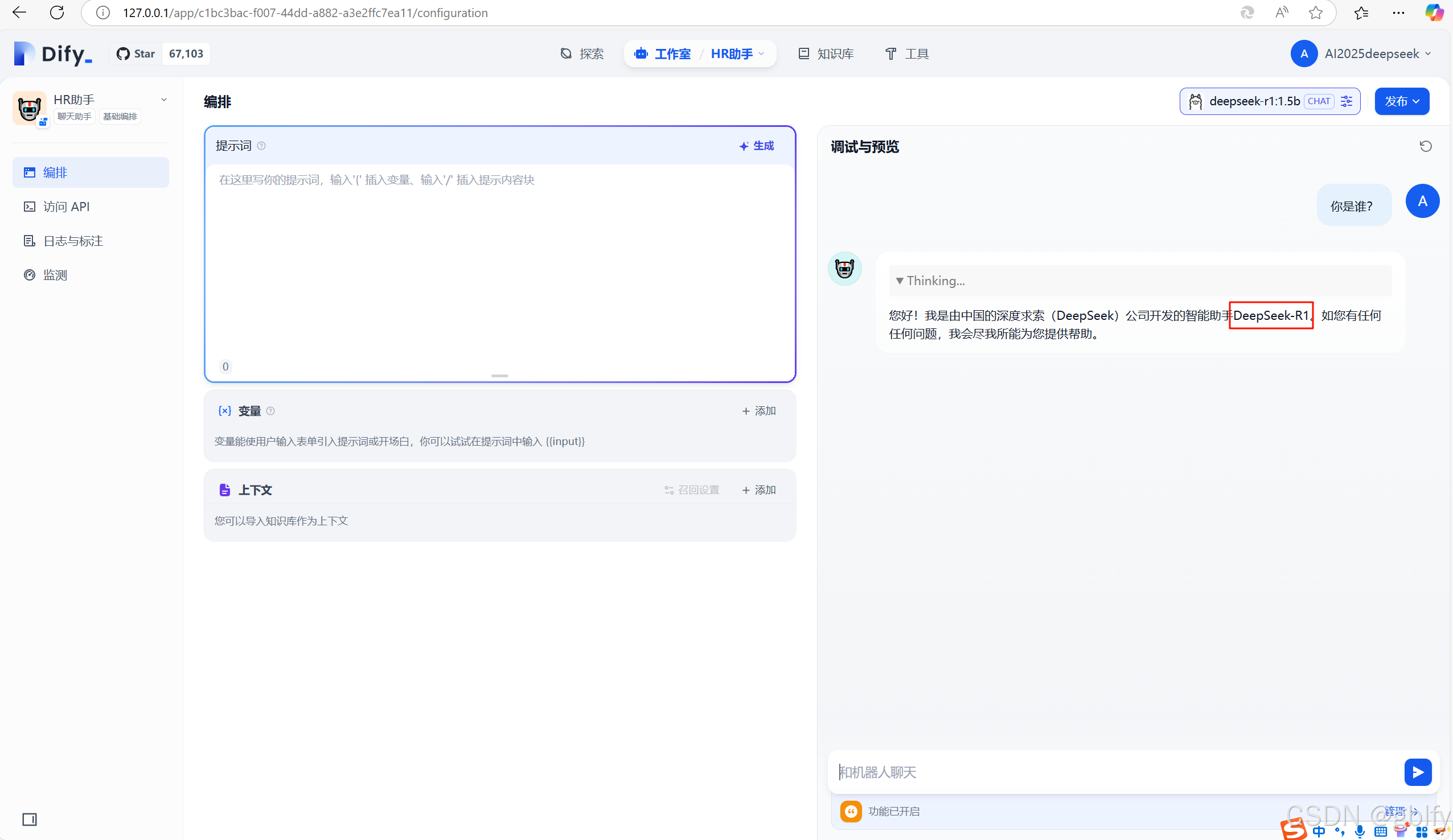The image size is (1453, 840).
Task: Click the GitHub Star button
Action: click(x=136, y=53)
